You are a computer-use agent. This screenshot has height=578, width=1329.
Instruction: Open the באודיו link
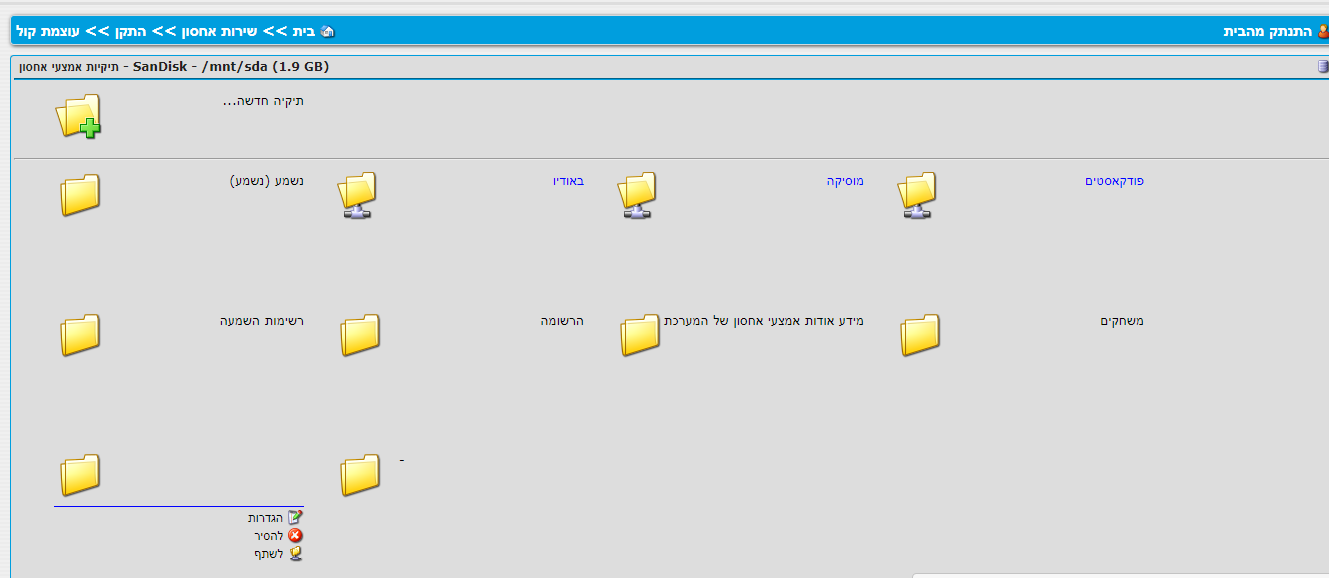[x=569, y=181]
